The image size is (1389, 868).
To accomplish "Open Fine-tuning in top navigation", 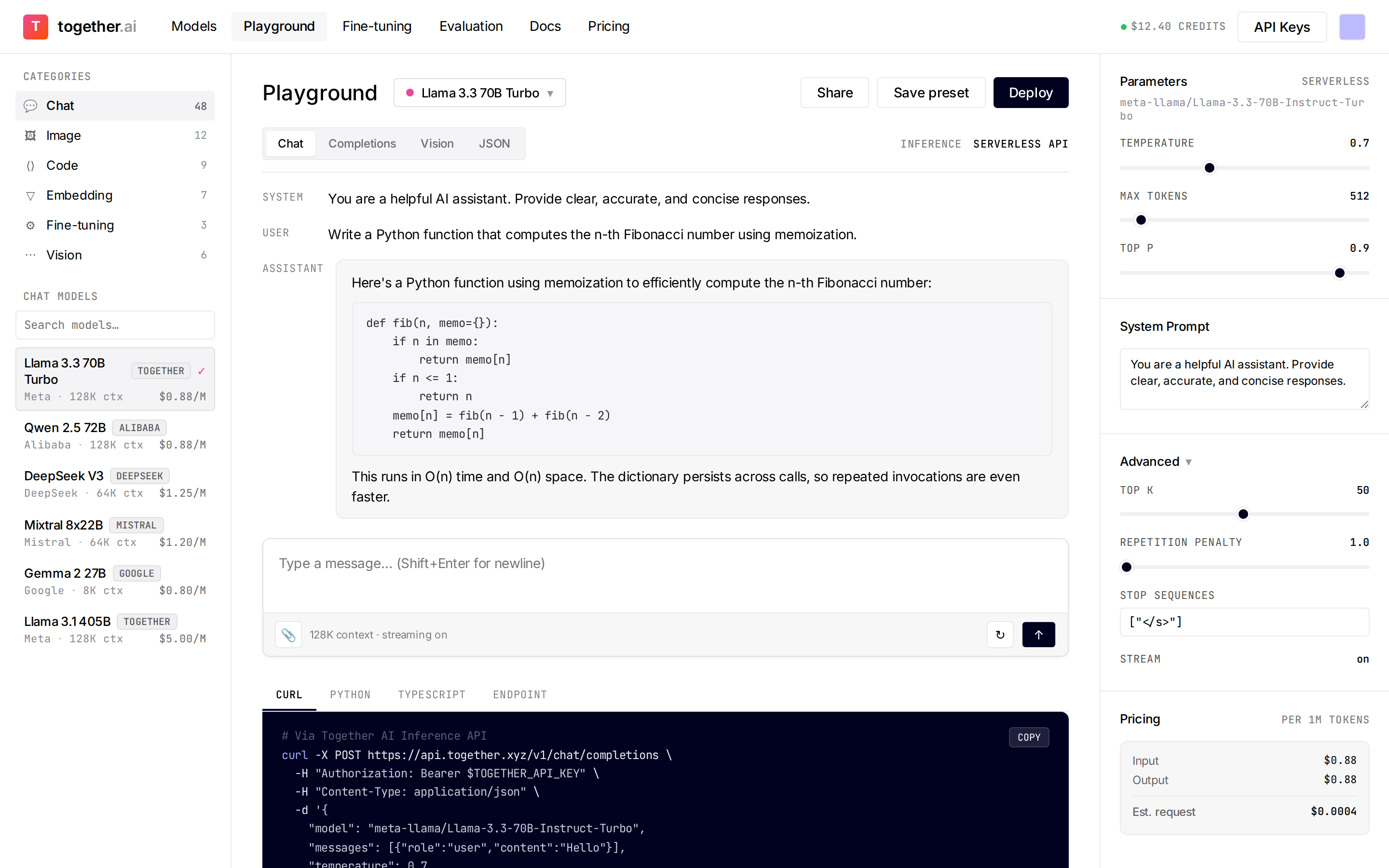I will (377, 27).
